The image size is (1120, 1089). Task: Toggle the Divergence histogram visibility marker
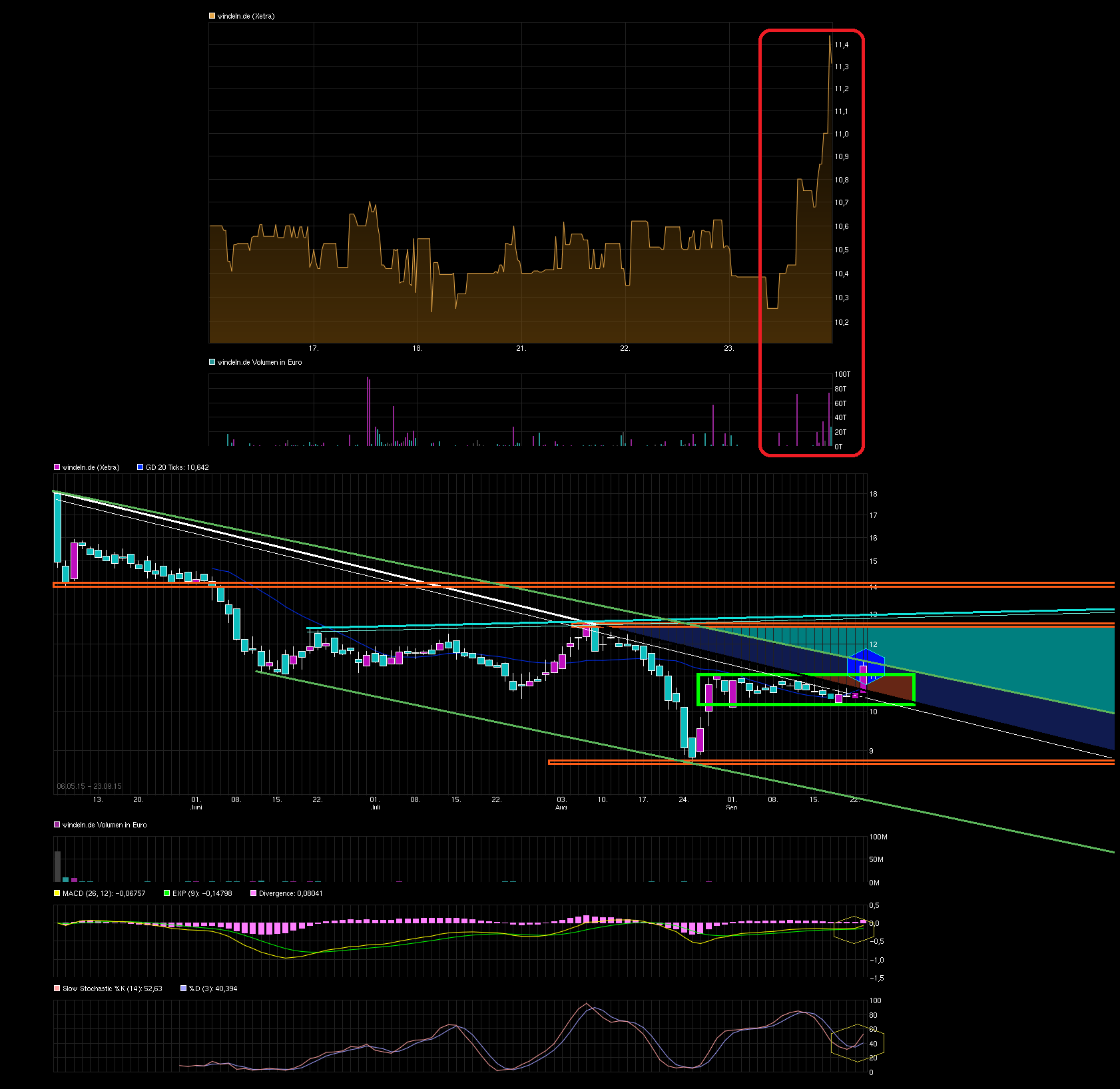pyautogui.click(x=255, y=893)
